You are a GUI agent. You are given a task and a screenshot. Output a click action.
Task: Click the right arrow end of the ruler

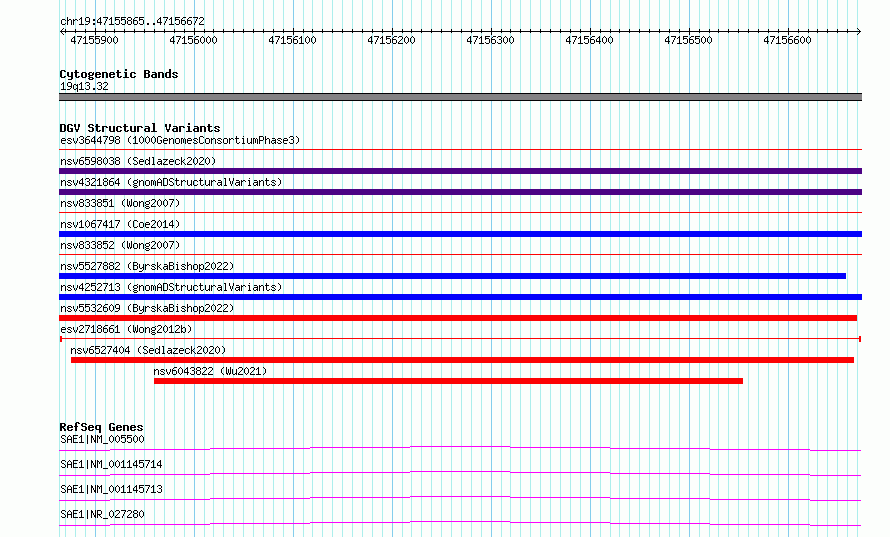(859, 32)
